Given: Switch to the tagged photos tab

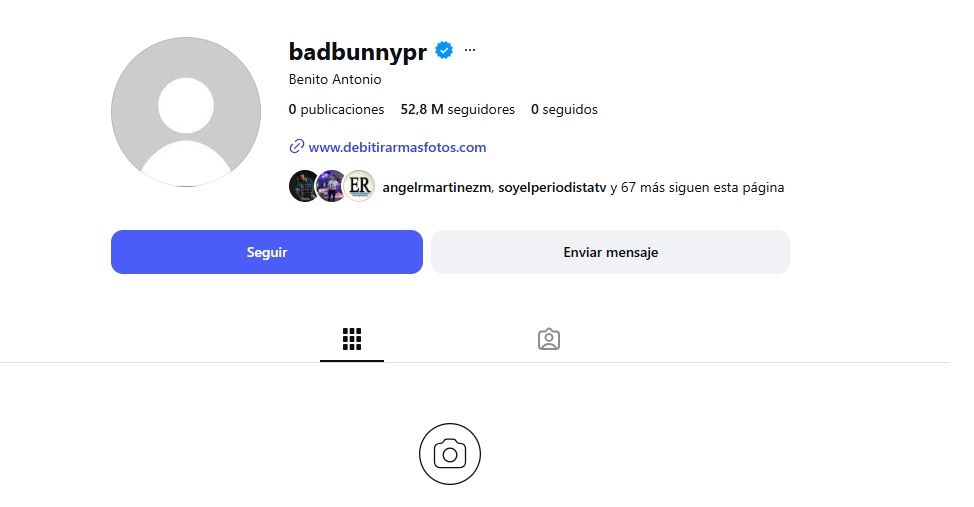Looking at the screenshot, I should [548, 339].
